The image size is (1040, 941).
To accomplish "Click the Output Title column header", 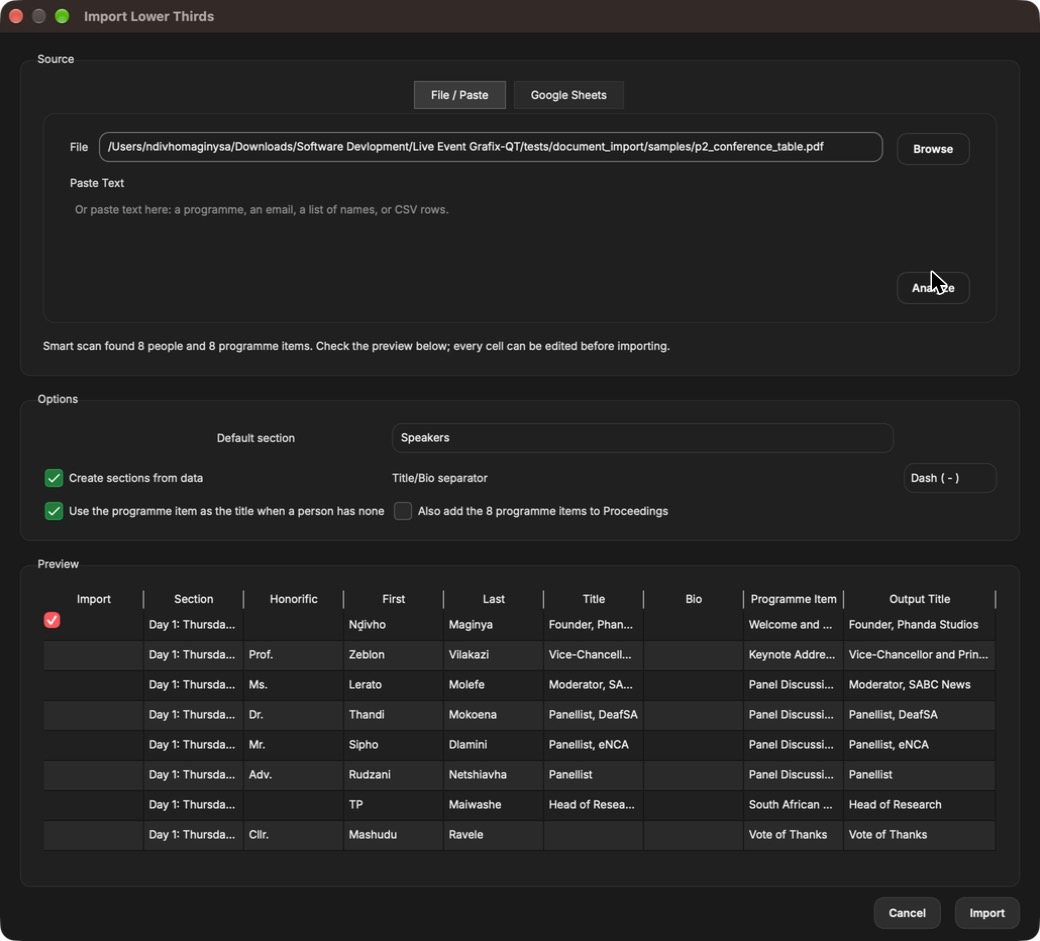I will tap(919, 599).
